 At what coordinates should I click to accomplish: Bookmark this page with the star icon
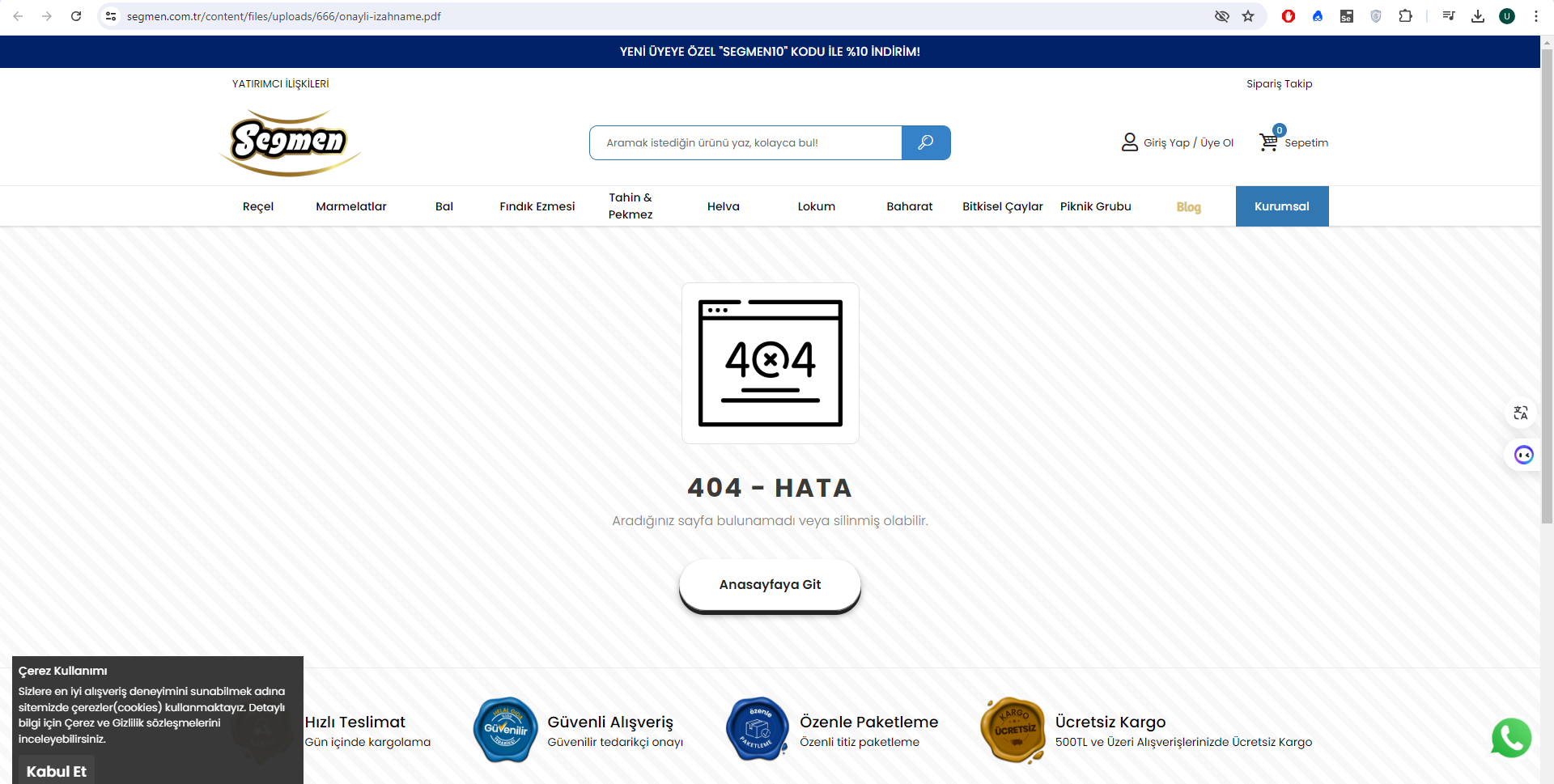tap(1248, 16)
